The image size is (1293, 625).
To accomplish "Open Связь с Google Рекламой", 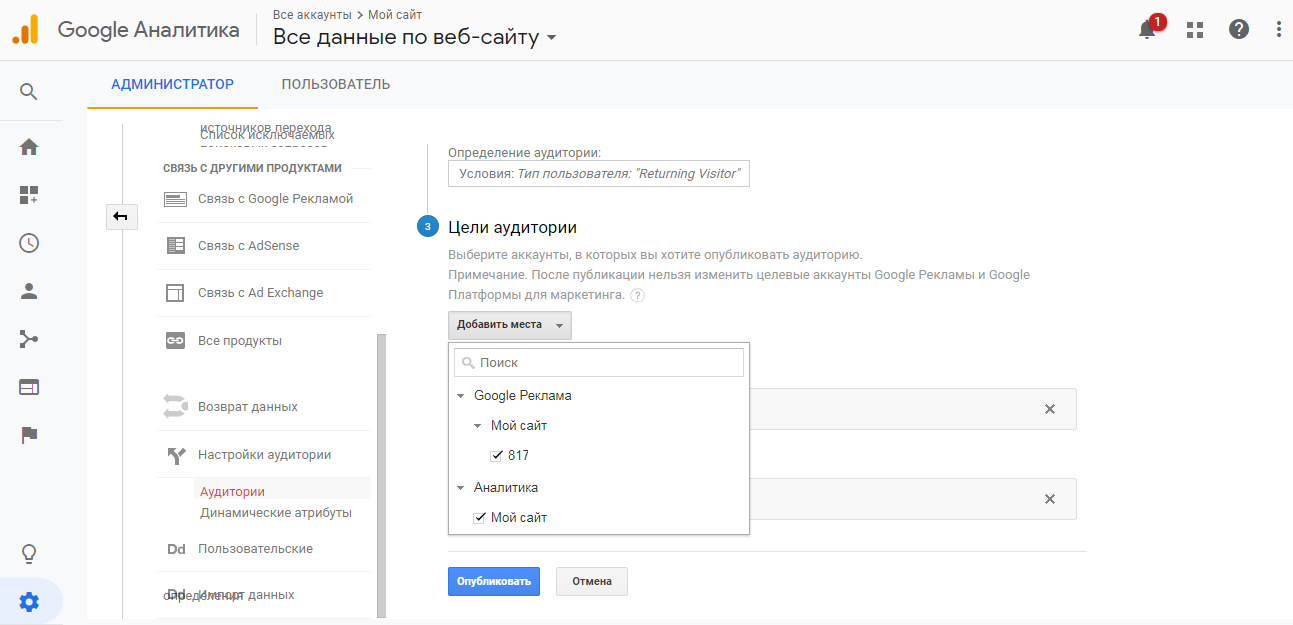I will point(275,199).
